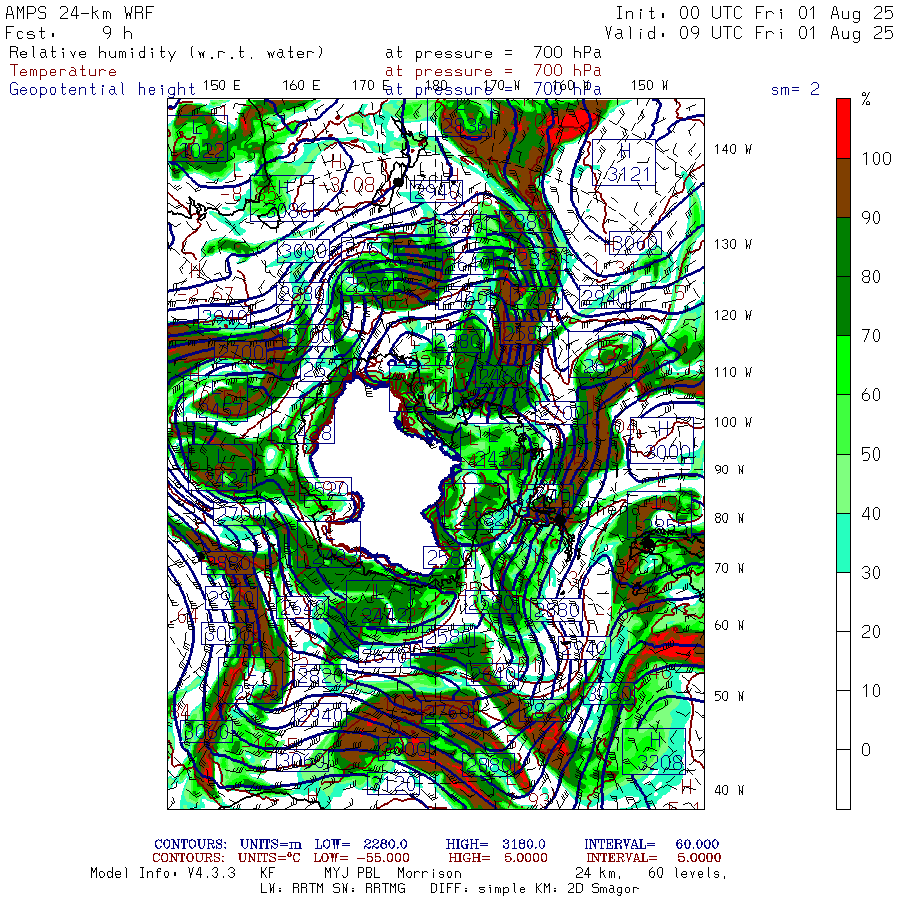Click the red 'HIGH= 5.0000' temperature value
Screen dimensions: 900x900
[498, 858]
